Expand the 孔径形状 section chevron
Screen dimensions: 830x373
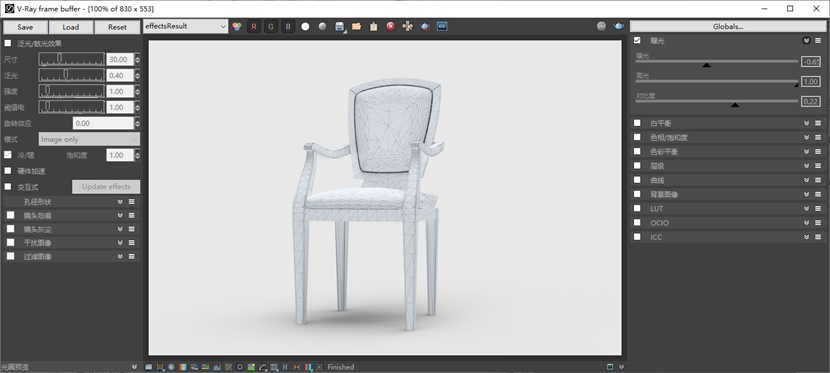(x=120, y=202)
